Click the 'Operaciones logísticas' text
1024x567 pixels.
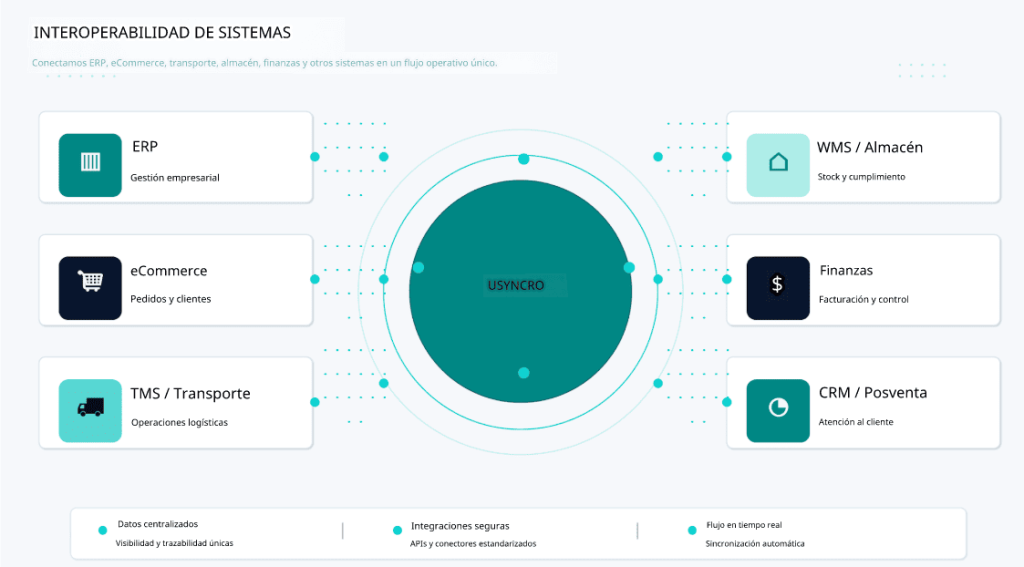pos(180,423)
